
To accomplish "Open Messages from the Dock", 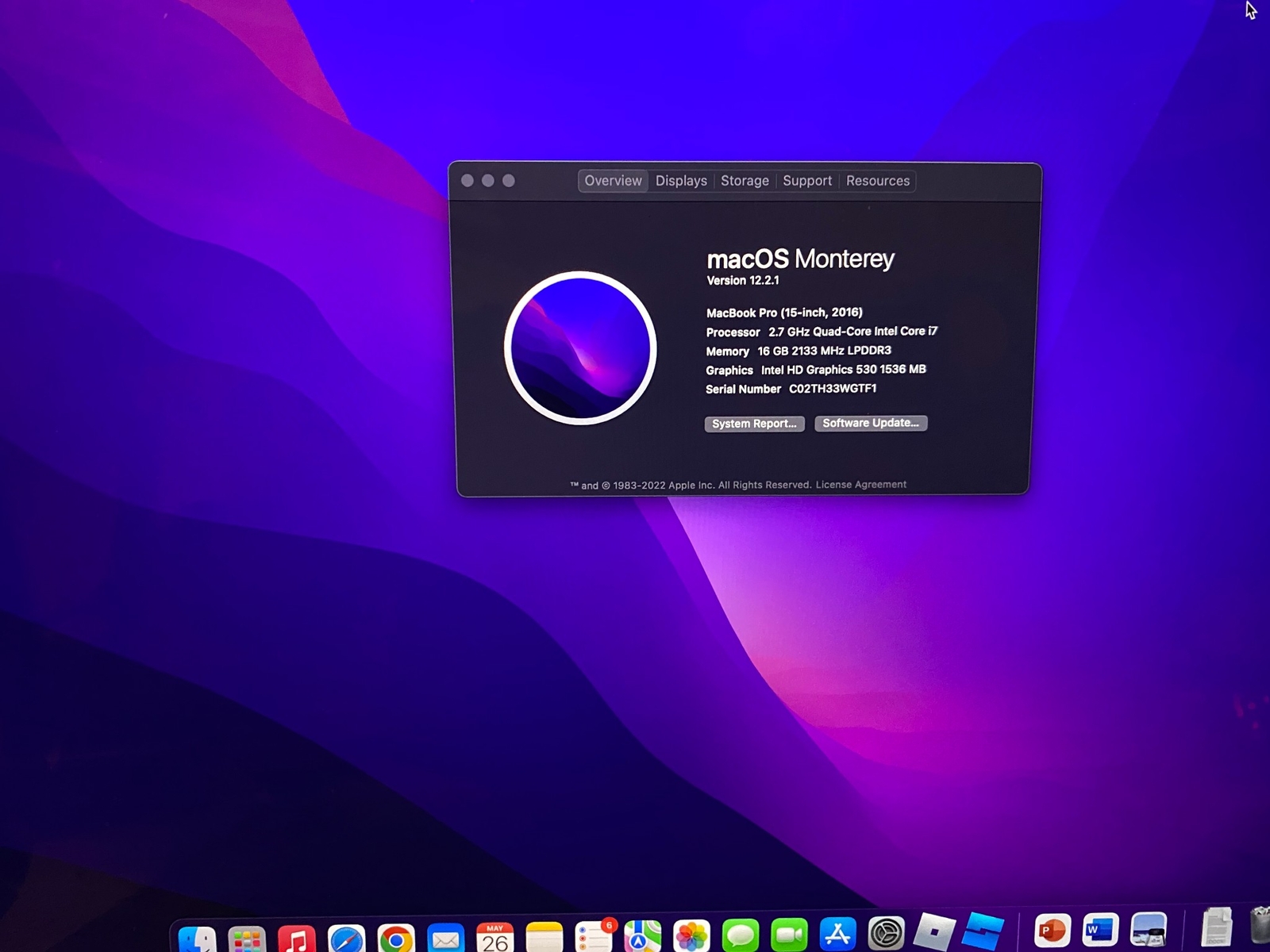I will pyautogui.click(x=741, y=936).
